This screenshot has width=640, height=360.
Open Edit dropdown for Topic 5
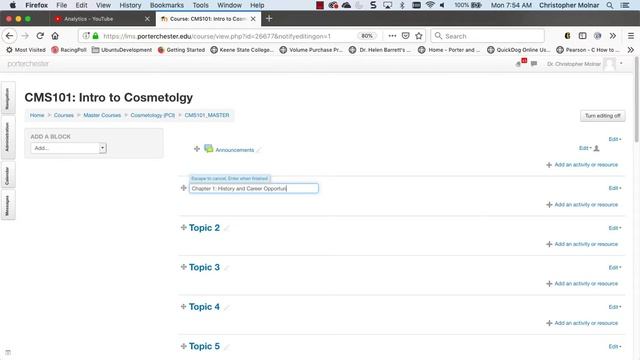click(x=615, y=347)
